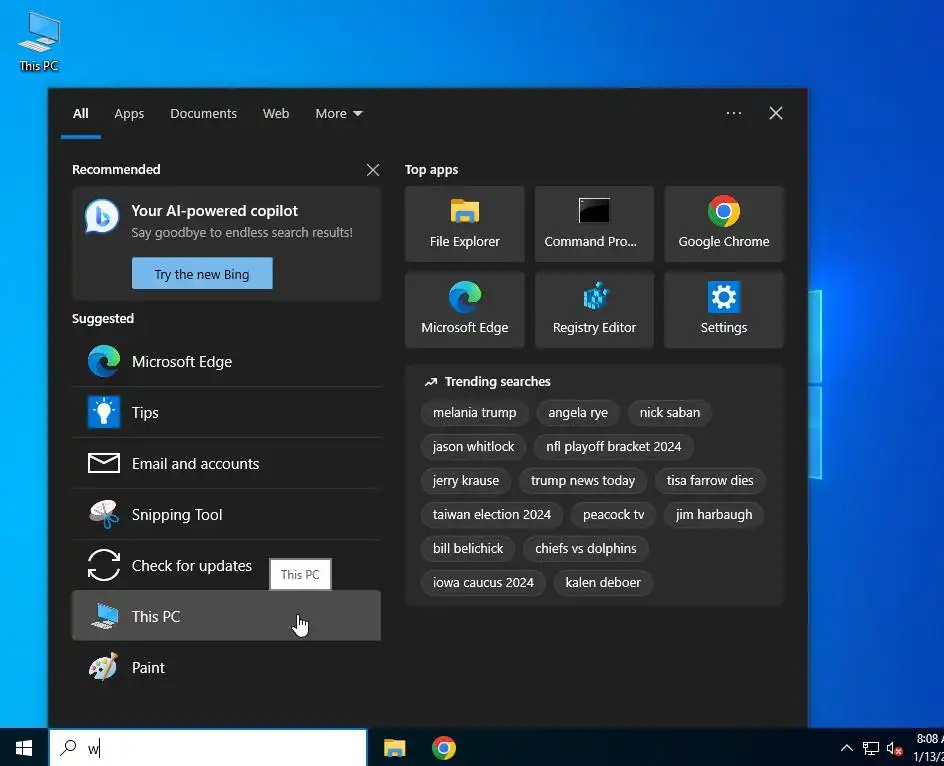
Task: Open File Explorer from Top apps
Action: coord(464,224)
